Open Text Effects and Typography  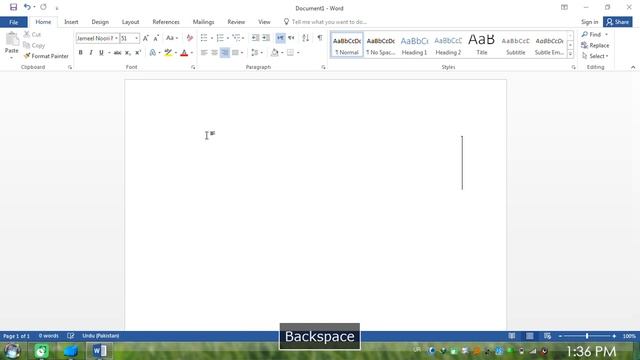153,53
